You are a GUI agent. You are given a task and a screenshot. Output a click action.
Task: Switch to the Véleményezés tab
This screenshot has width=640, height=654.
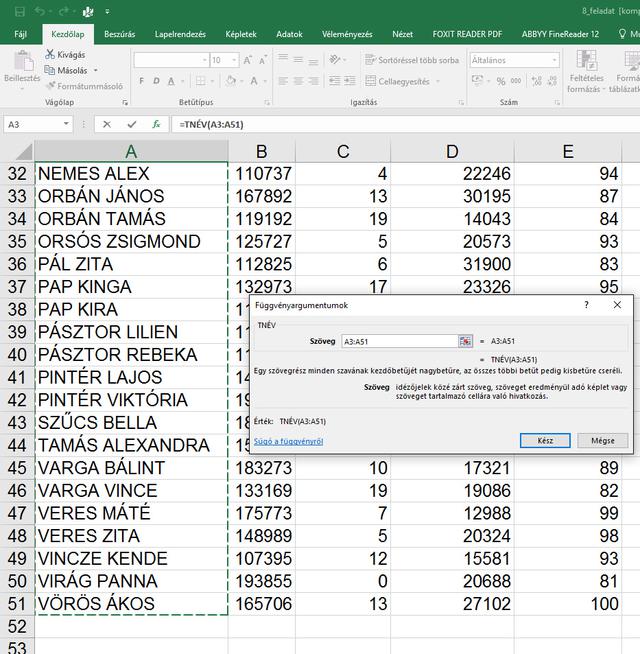pyautogui.click(x=347, y=34)
